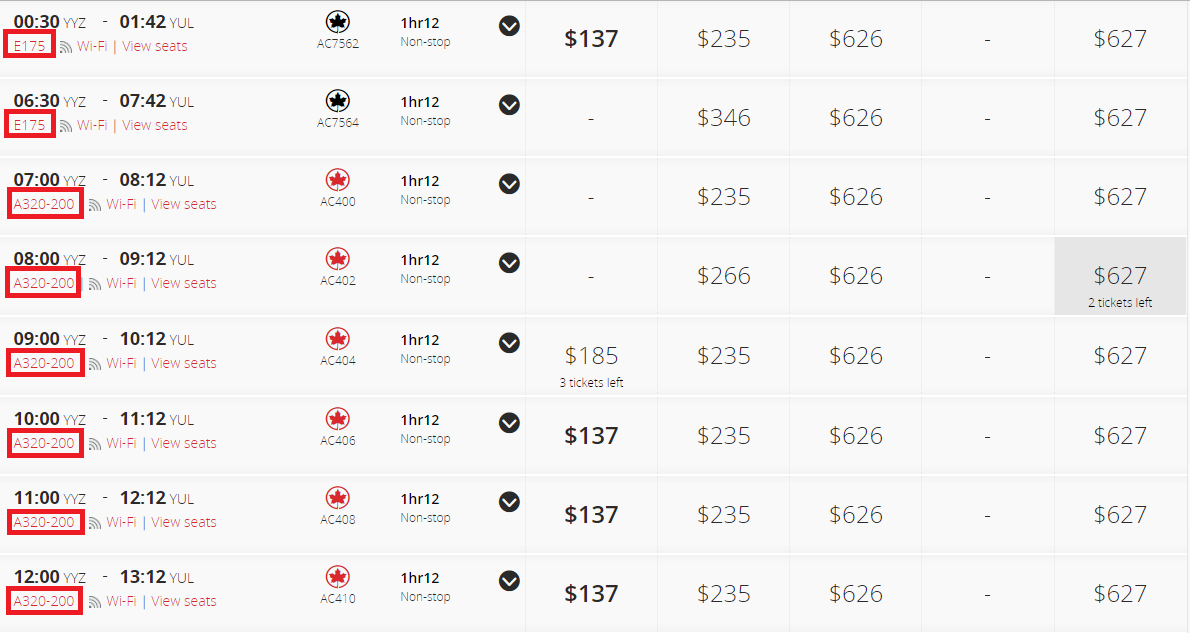Viewport: 1190px width, 633px height.
Task: Choose the $266 fare on the 08:00 flight
Action: click(723, 276)
